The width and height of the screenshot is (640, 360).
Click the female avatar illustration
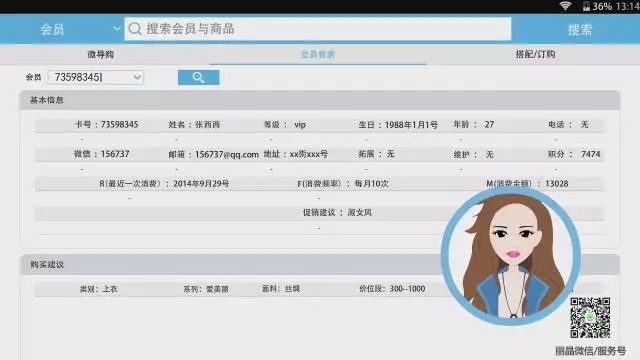point(511,256)
